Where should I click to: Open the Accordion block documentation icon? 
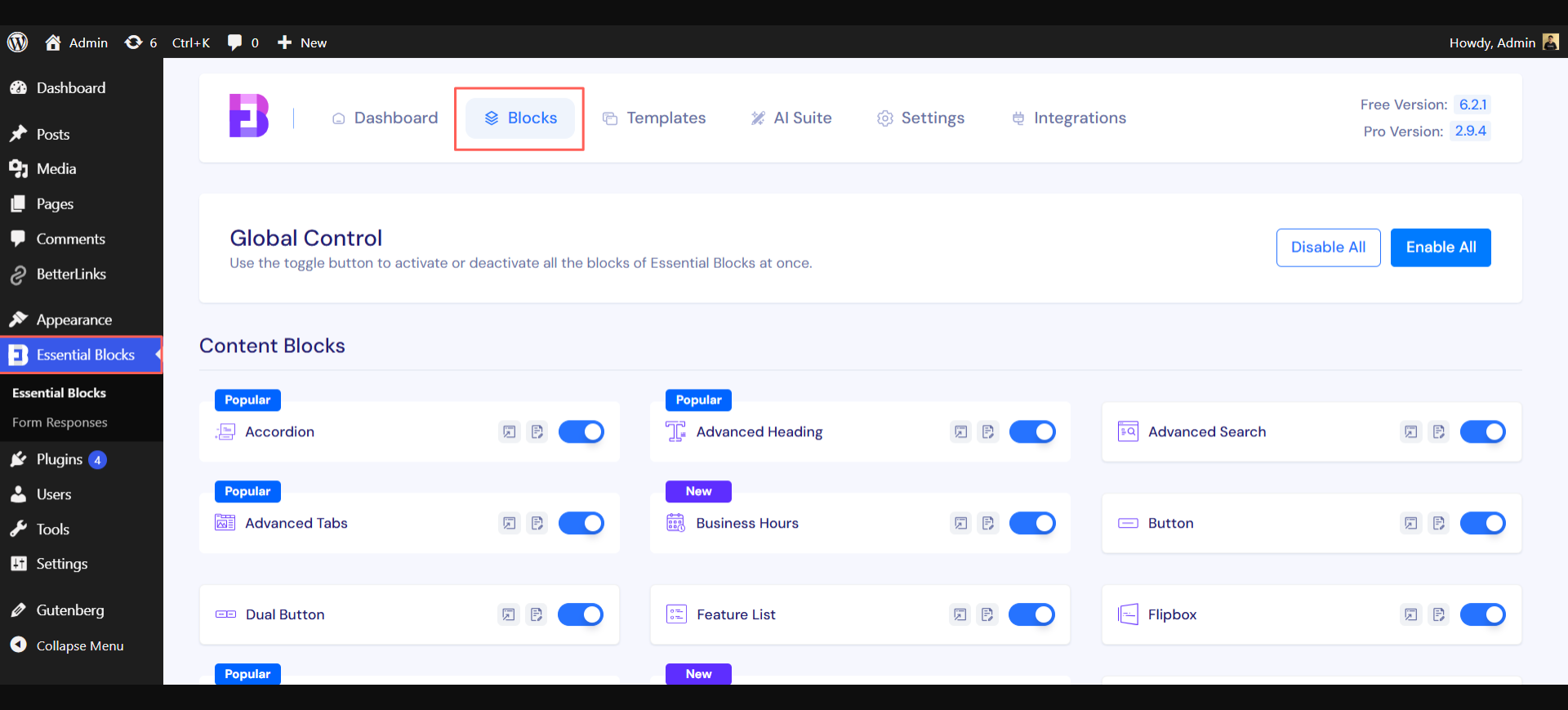click(537, 431)
